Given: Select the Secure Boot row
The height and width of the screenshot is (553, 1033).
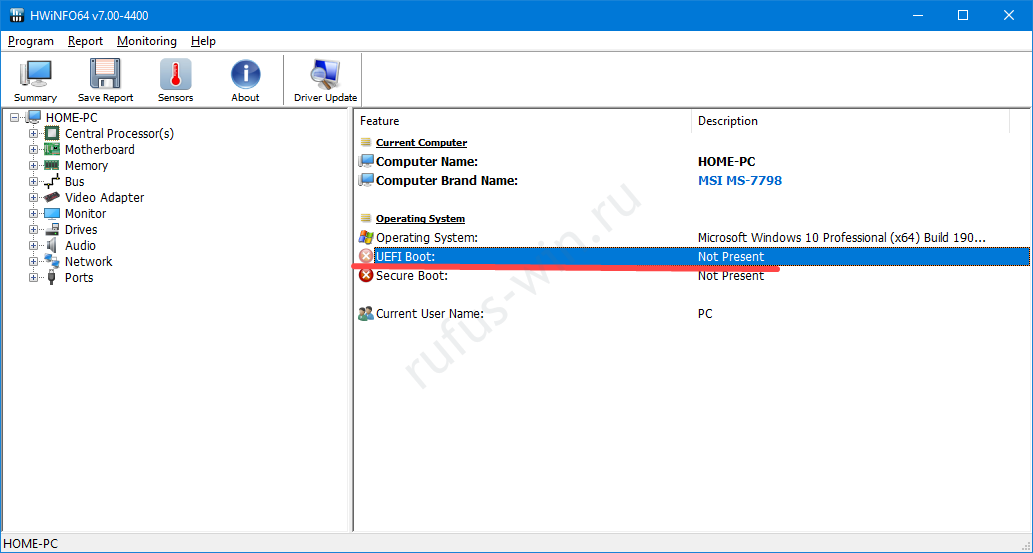Looking at the screenshot, I should (692, 276).
